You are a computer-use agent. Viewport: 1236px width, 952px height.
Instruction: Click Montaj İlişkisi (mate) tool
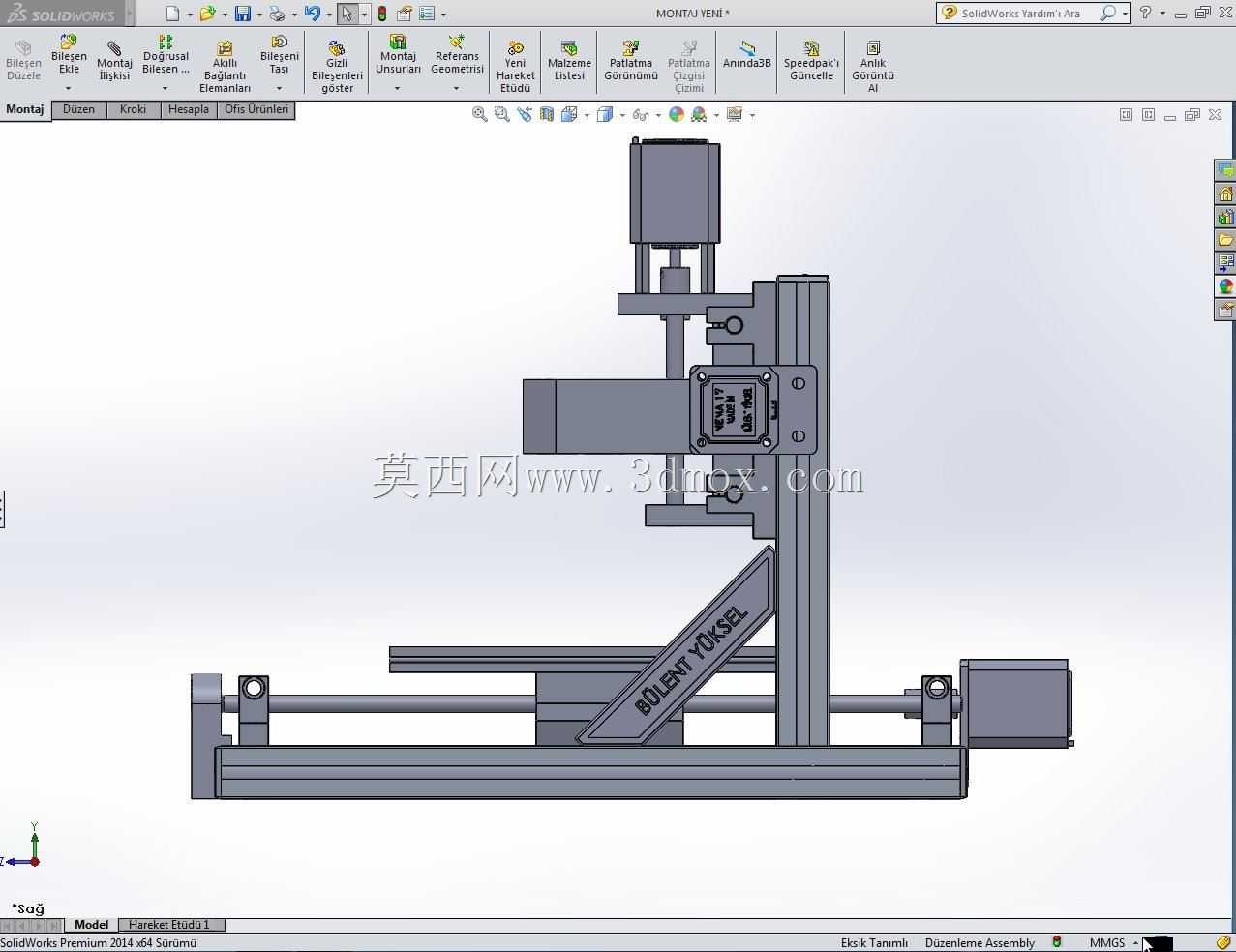point(114,62)
